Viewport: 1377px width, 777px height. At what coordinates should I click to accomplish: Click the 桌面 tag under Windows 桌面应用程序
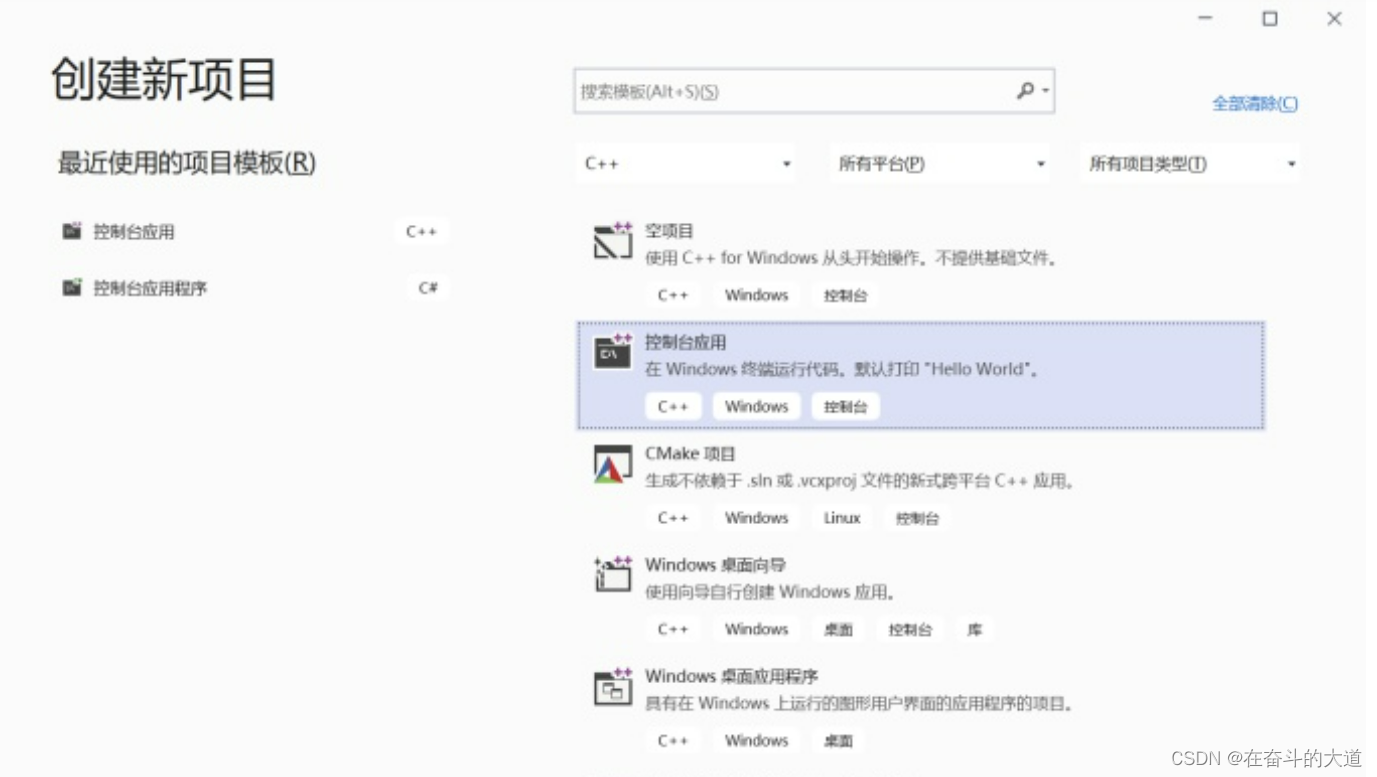pos(838,740)
